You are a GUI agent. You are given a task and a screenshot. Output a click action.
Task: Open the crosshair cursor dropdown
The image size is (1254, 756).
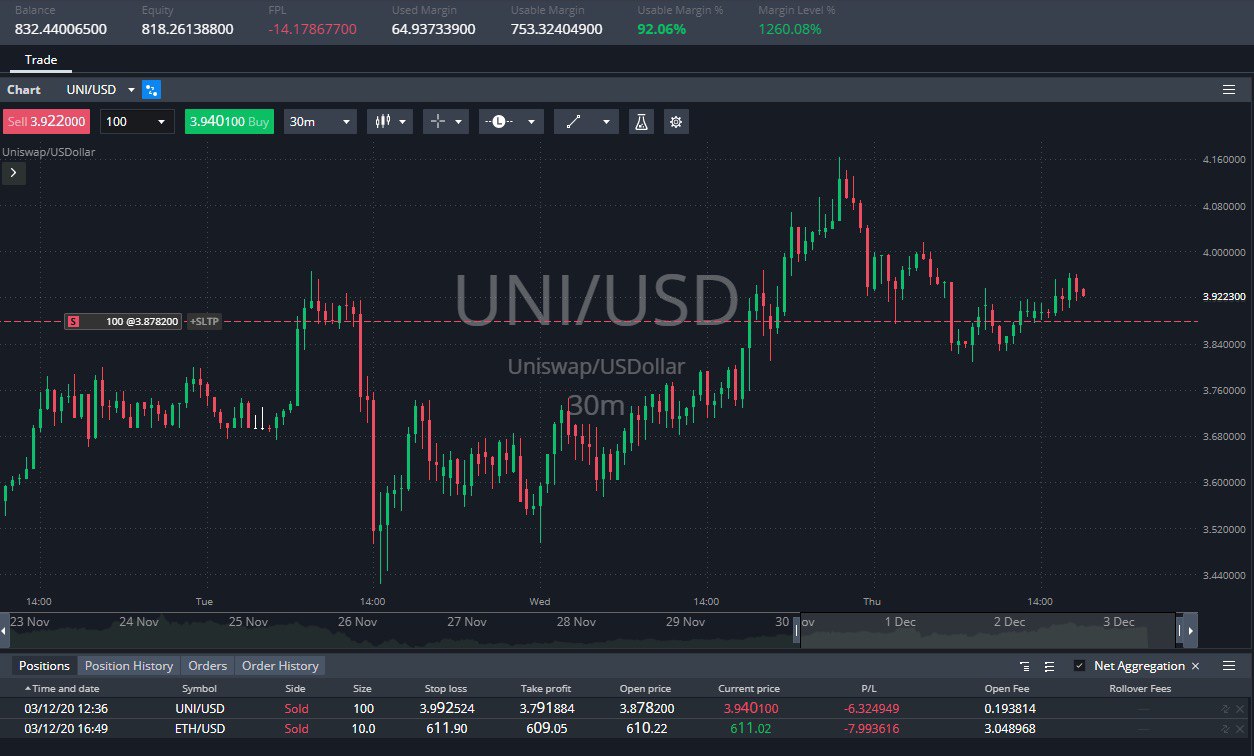point(446,122)
